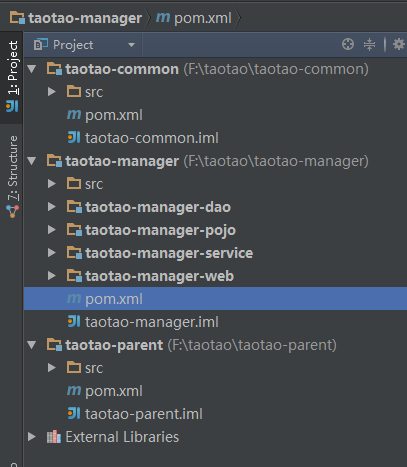
Task: Click the External Libraries icon
Action: click(54, 437)
